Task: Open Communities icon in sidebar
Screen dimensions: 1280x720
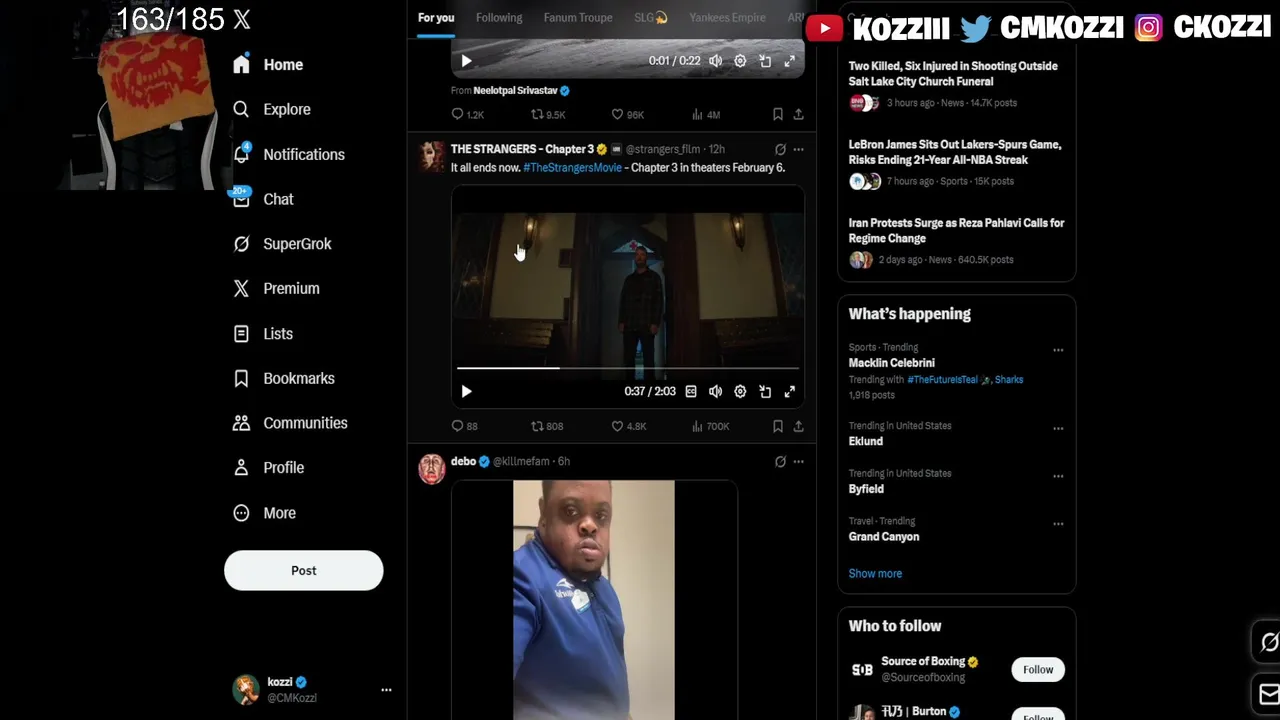Action: tap(241, 423)
